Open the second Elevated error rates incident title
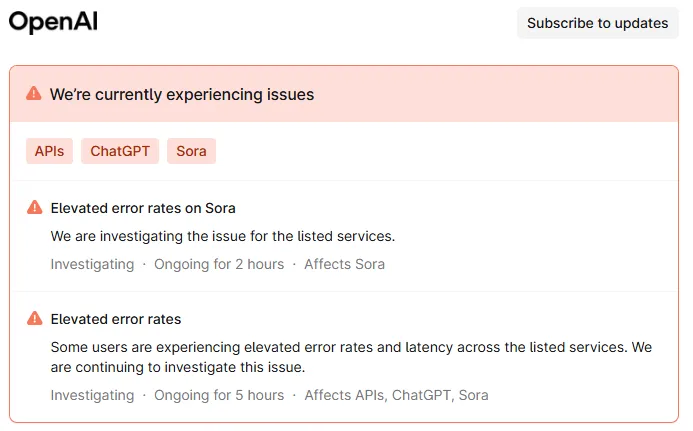 click(116, 319)
